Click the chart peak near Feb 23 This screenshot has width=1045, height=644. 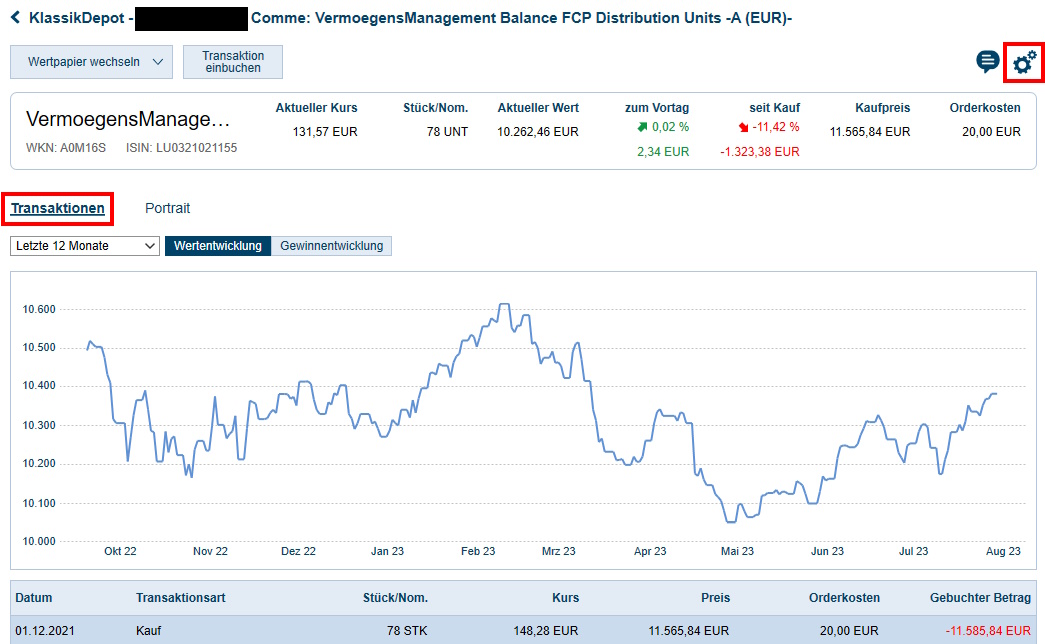504,304
